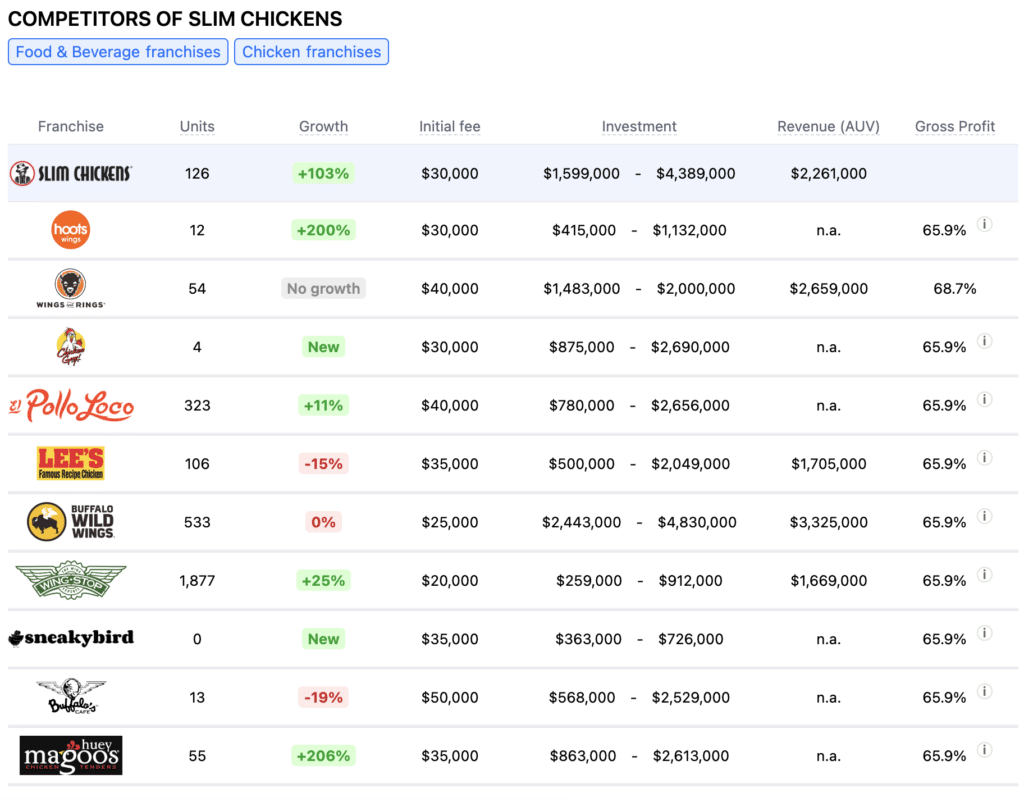Click the Units column header
Viewport: 1024px width, 802px height.
(197, 126)
